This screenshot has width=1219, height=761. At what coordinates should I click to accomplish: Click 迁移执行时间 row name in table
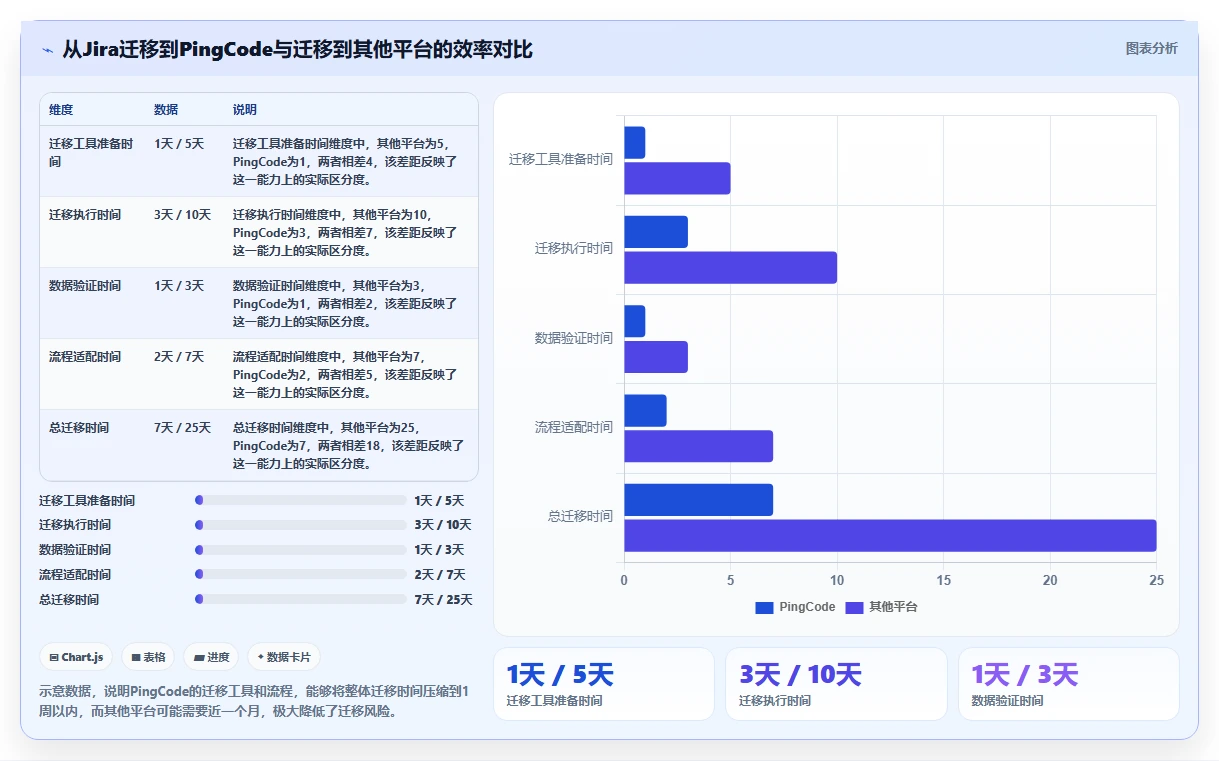tap(85, 214)
